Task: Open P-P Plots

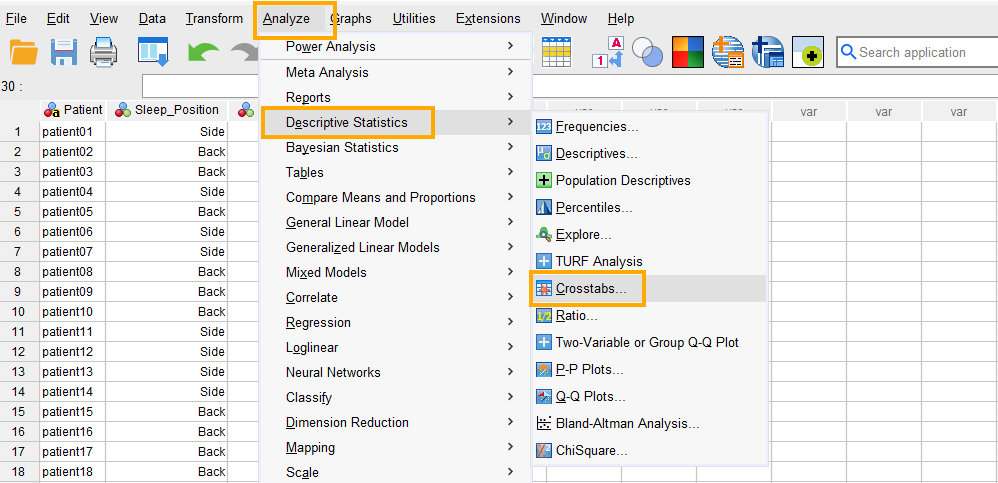Action: click(649, 370)
